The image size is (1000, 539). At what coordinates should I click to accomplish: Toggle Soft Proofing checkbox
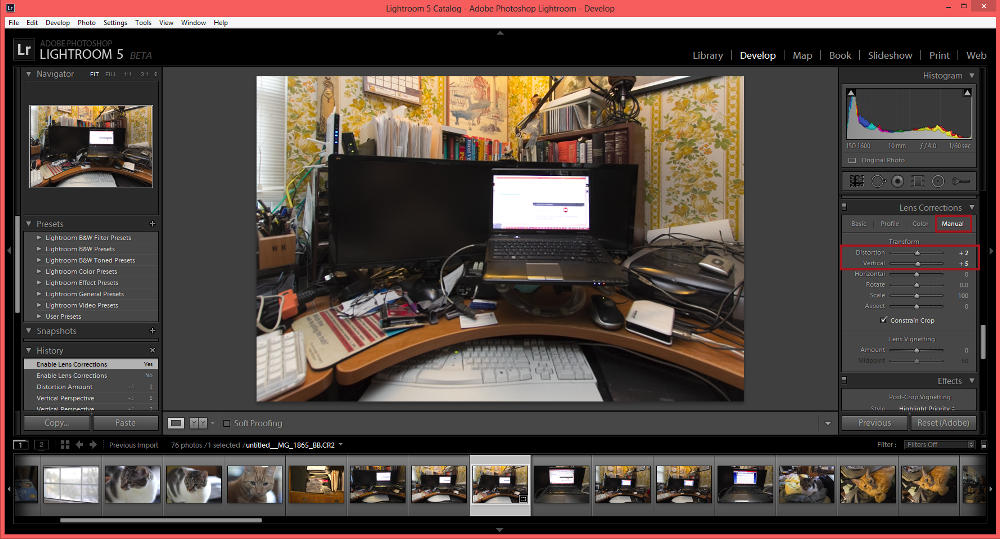coord(226,423)
